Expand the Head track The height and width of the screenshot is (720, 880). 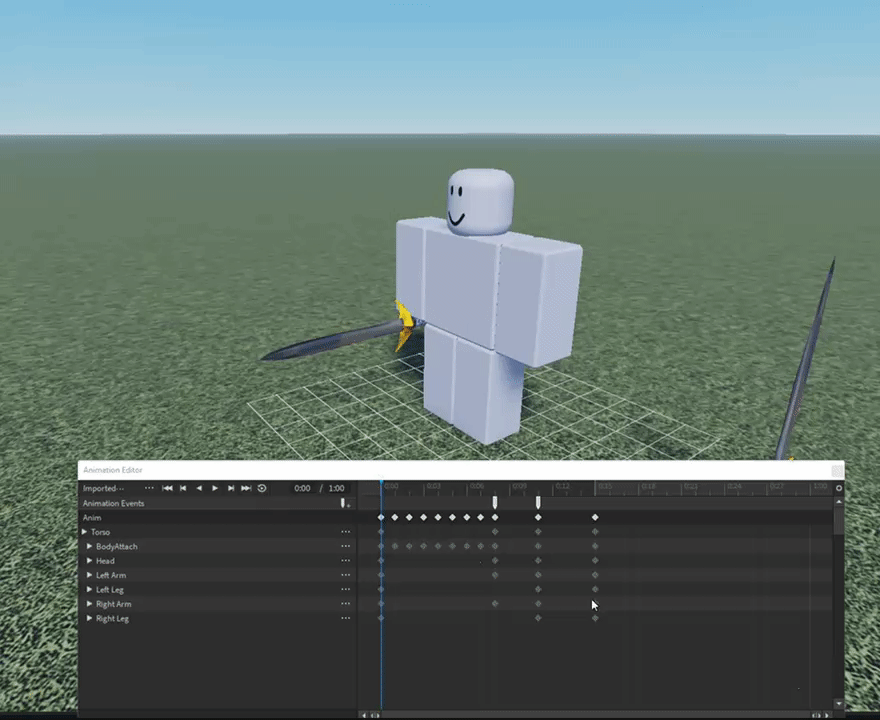tap(89, 561)
